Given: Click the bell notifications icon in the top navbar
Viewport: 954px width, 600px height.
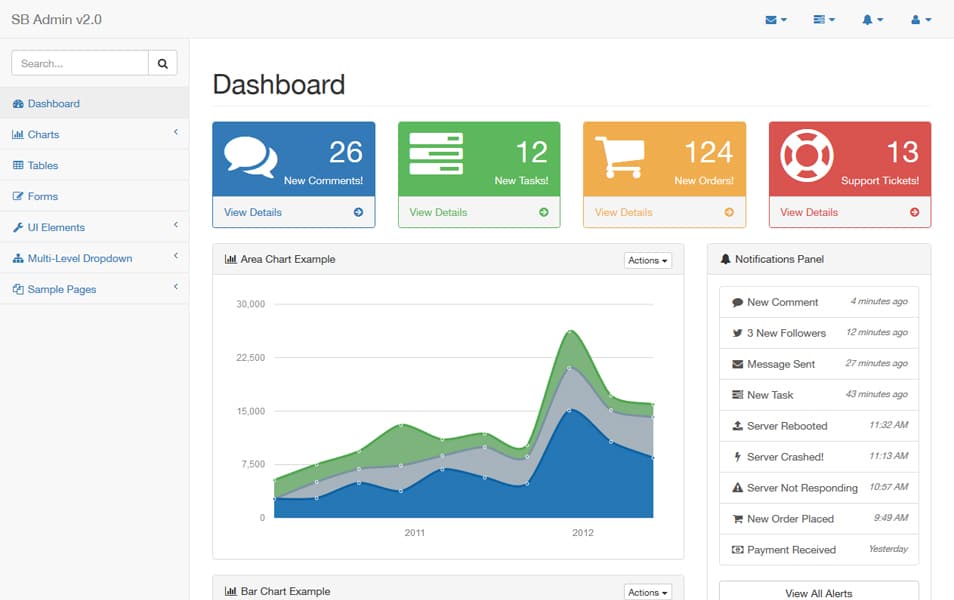Looking at the screenshot, I should point(868,19).
